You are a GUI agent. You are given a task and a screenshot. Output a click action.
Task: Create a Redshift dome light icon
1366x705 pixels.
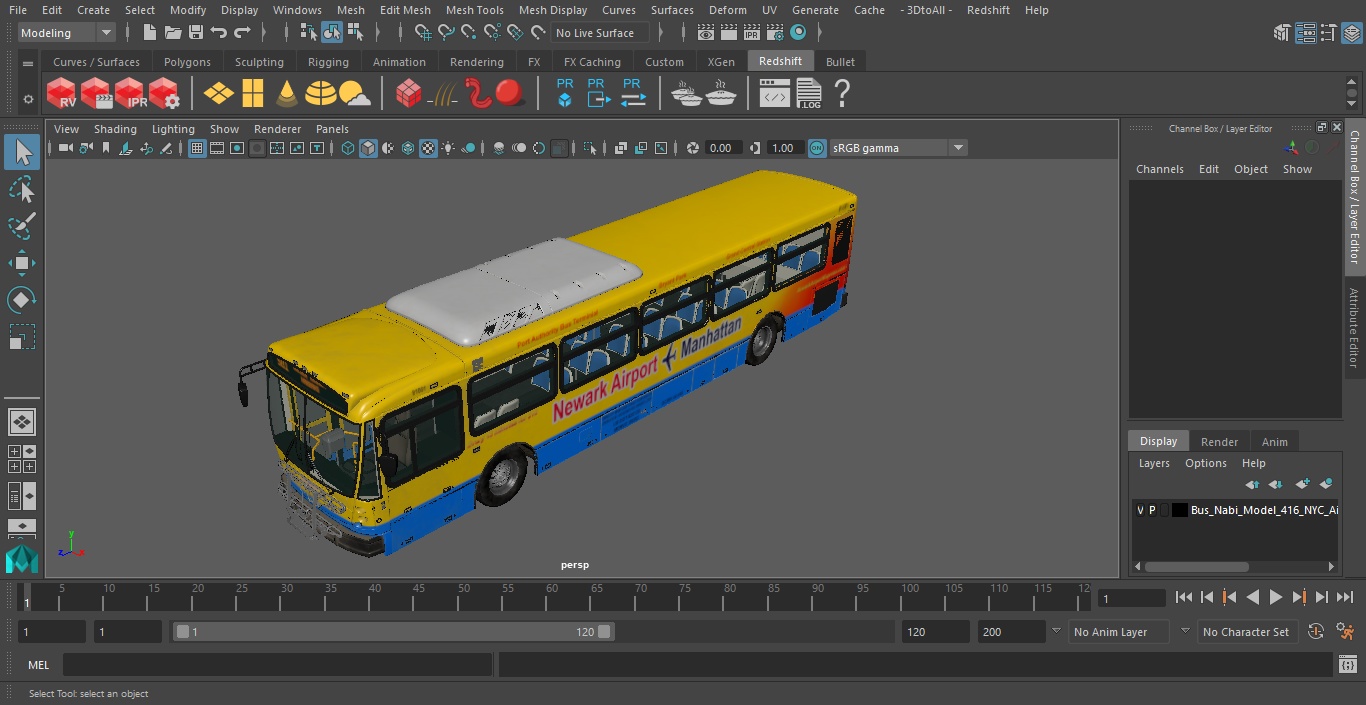point(321,94)
